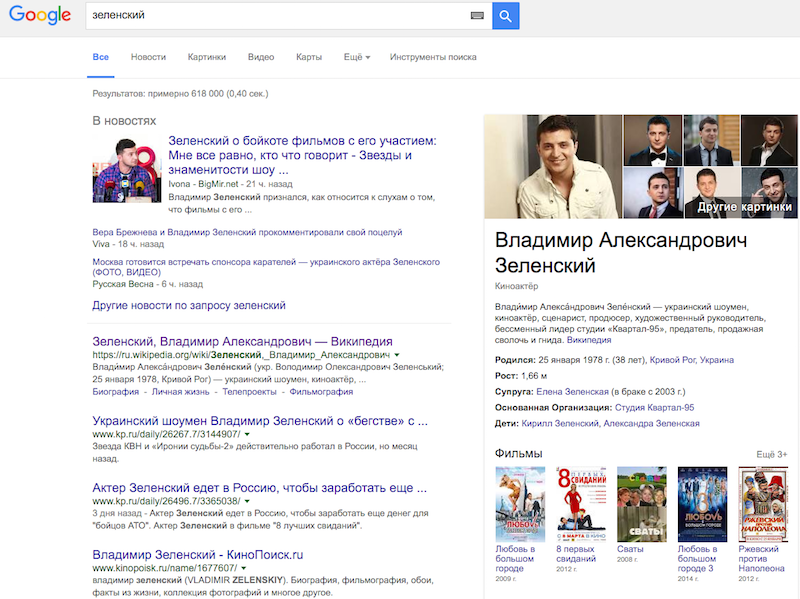The height and width of the screenshot is (599, 800).
Task: Expand dropdown arrow next to kp.ru 26496.7 URL
Action: (x=247, y=501)
